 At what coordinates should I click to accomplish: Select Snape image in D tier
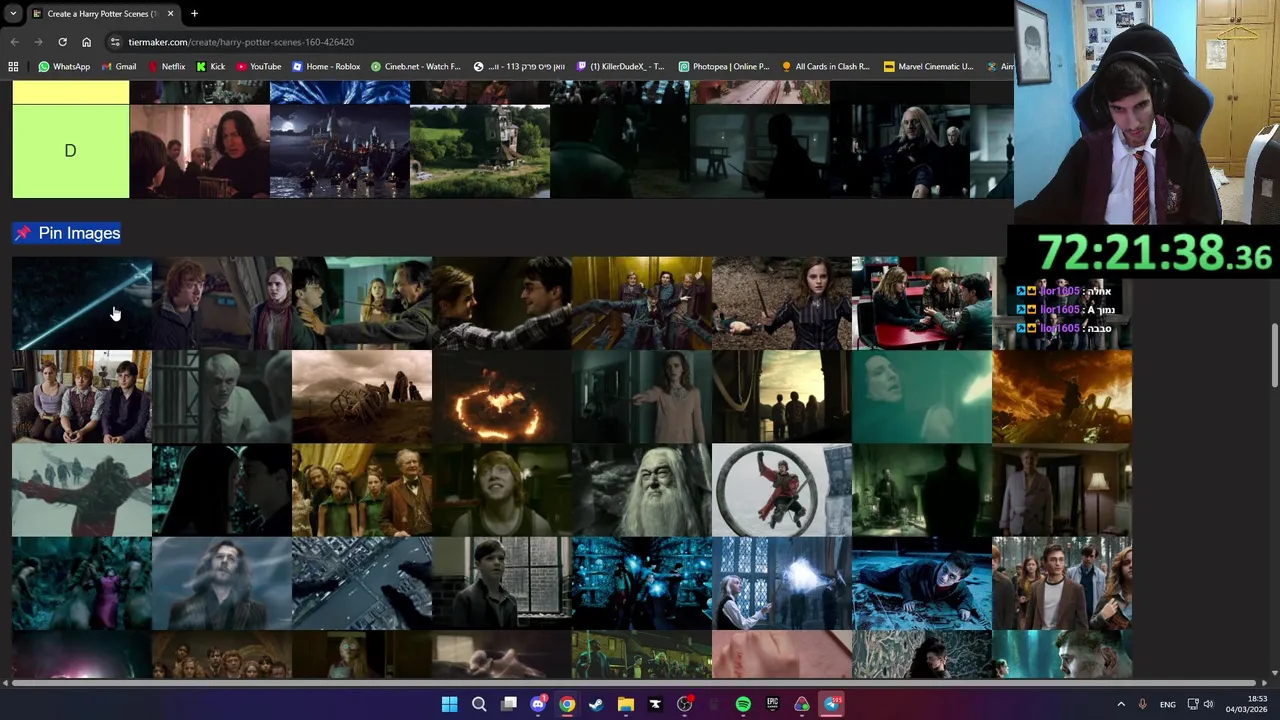[x=200, y=151]
